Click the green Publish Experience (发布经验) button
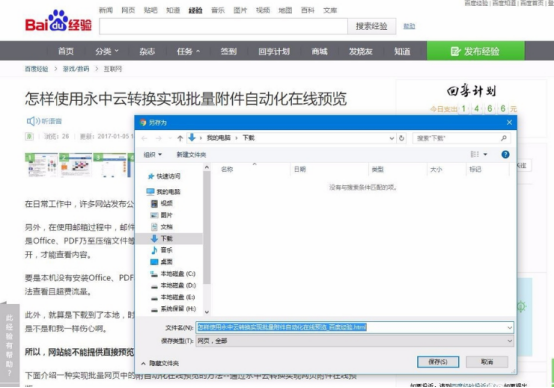 click(476, 51)
